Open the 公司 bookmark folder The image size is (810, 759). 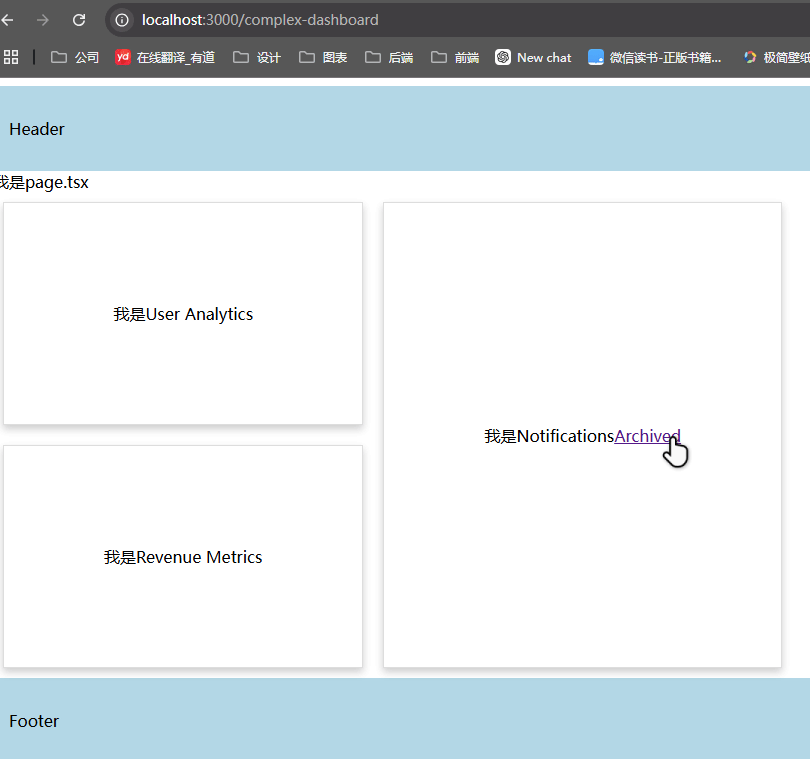click(75, 57)
